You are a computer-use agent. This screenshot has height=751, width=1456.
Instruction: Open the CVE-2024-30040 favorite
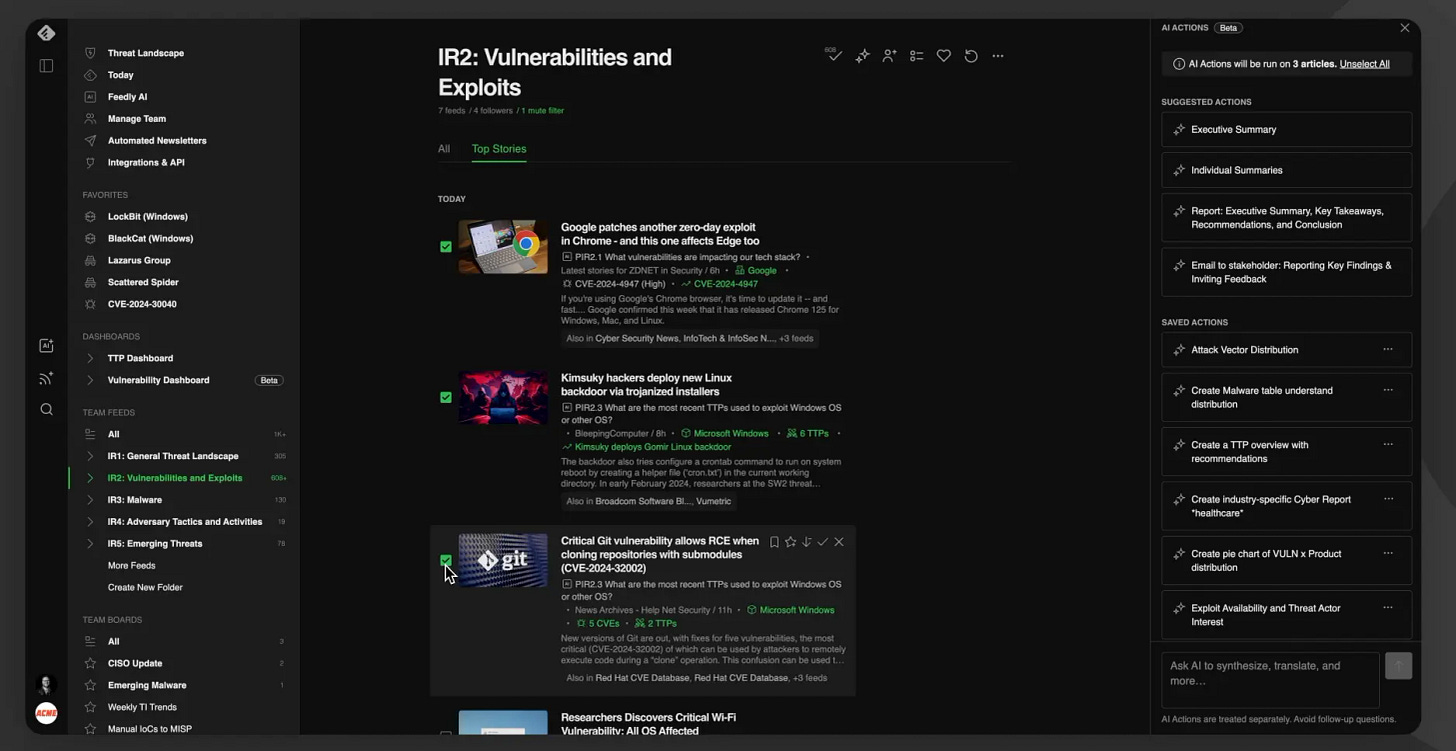click(x=142, y=304)
